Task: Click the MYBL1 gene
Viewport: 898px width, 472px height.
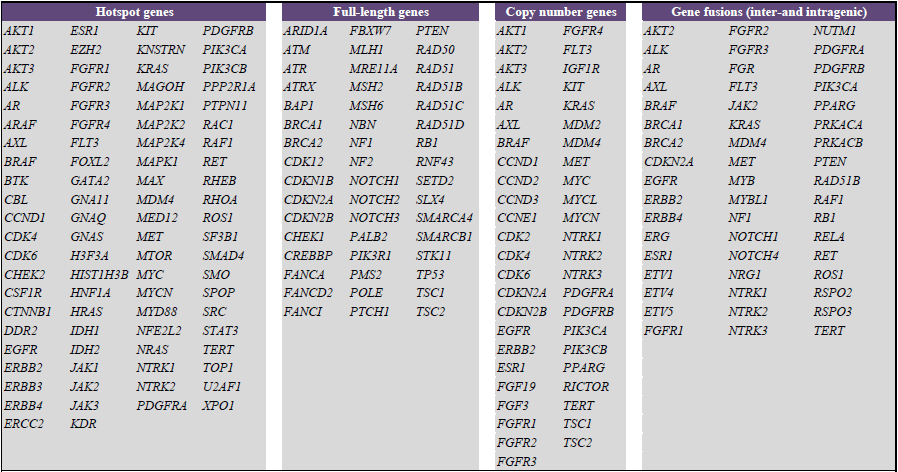Action: click(748, 199)
